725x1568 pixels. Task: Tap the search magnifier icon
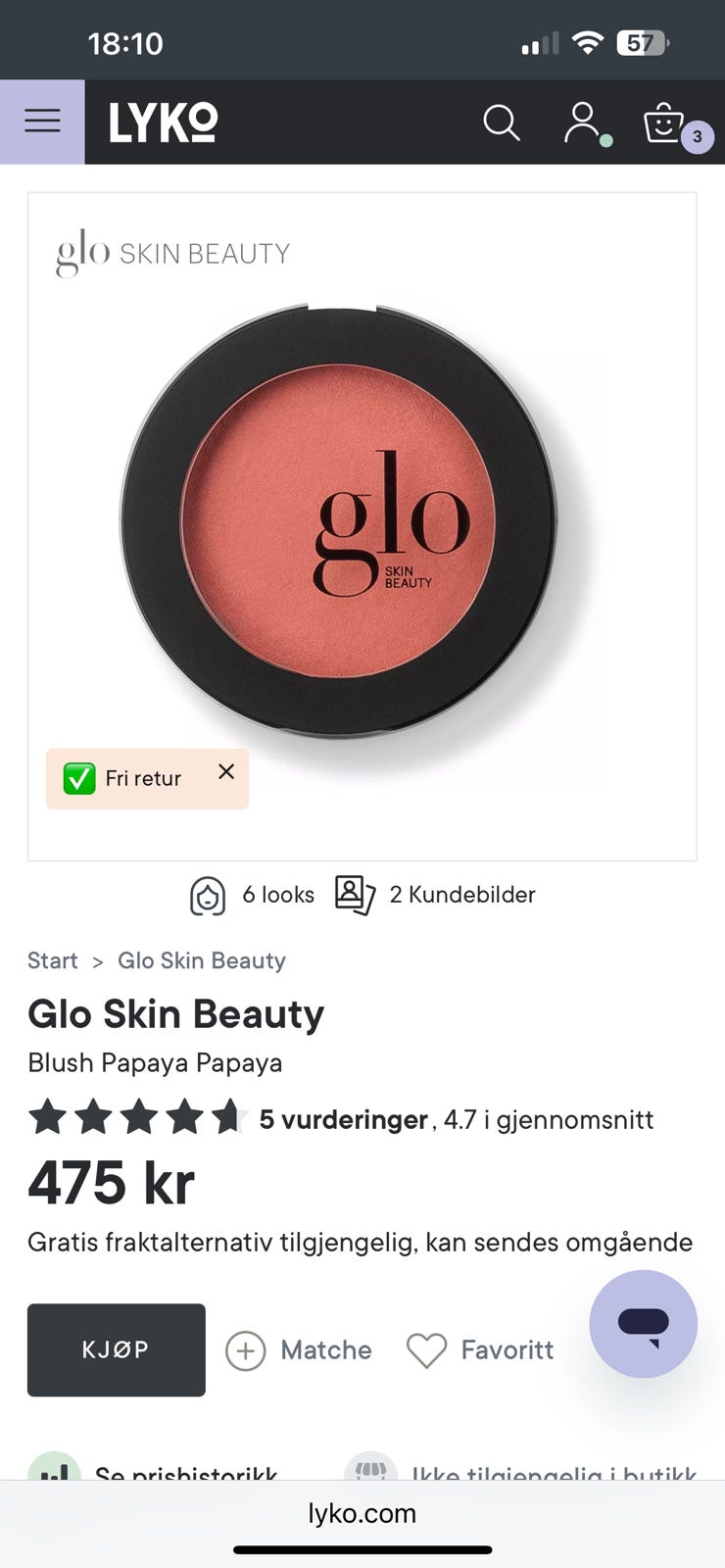tap(502, 122)
